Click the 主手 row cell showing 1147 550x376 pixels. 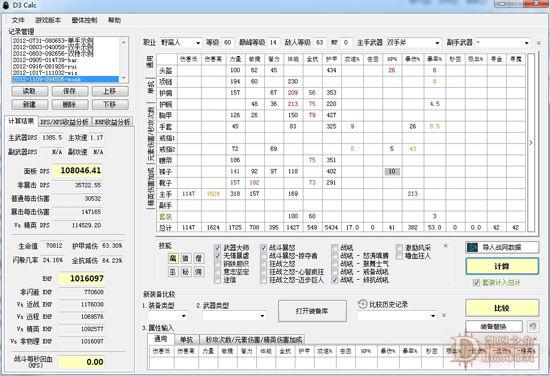(x=189, y=194)
